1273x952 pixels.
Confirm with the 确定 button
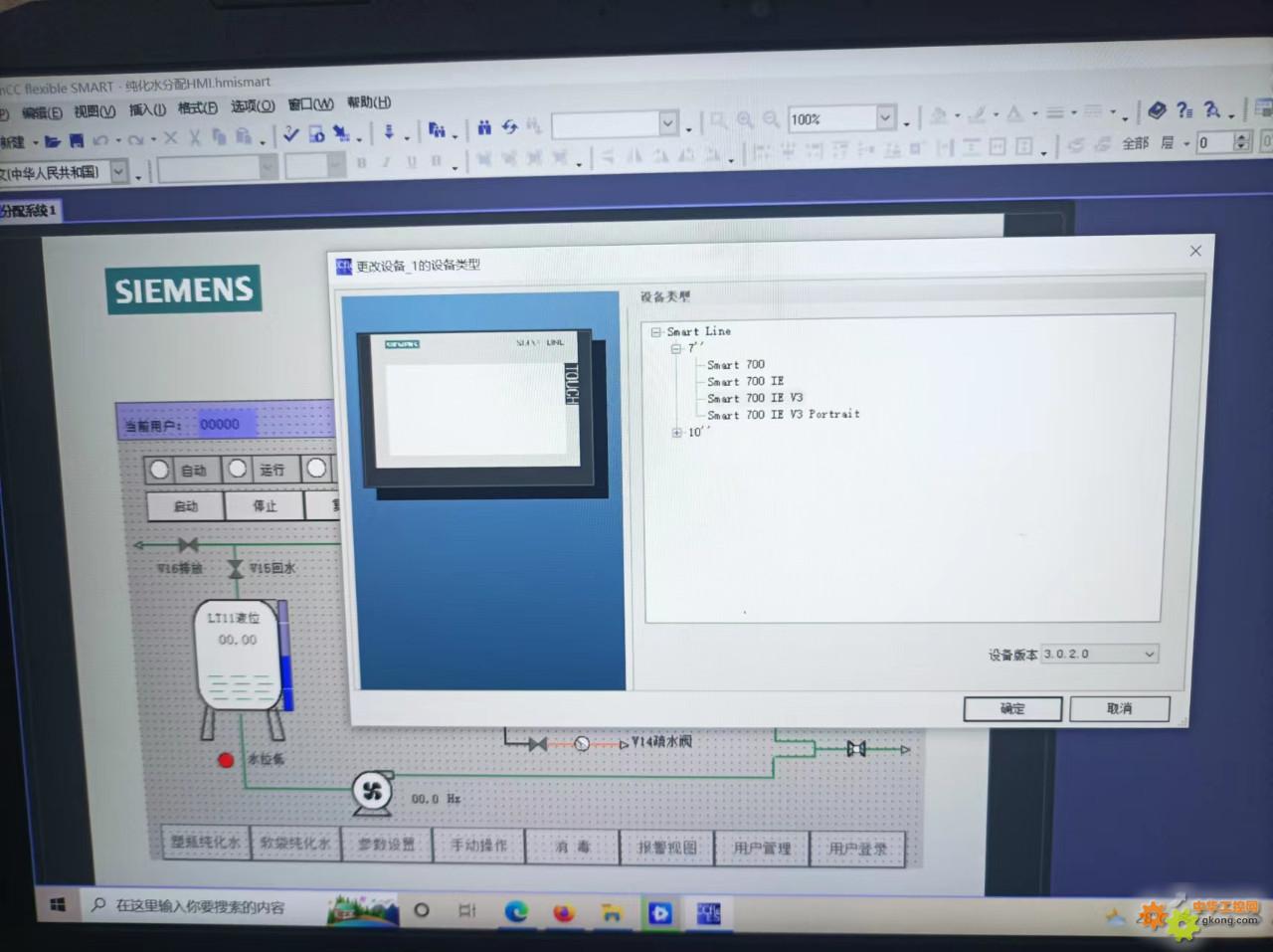click(x=1012, y=708)
